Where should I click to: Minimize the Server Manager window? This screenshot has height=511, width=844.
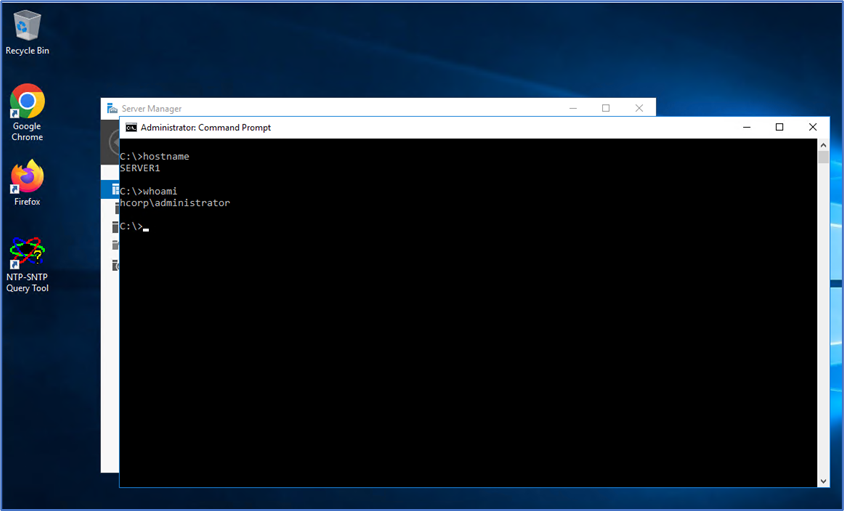(x=573, y=108)
